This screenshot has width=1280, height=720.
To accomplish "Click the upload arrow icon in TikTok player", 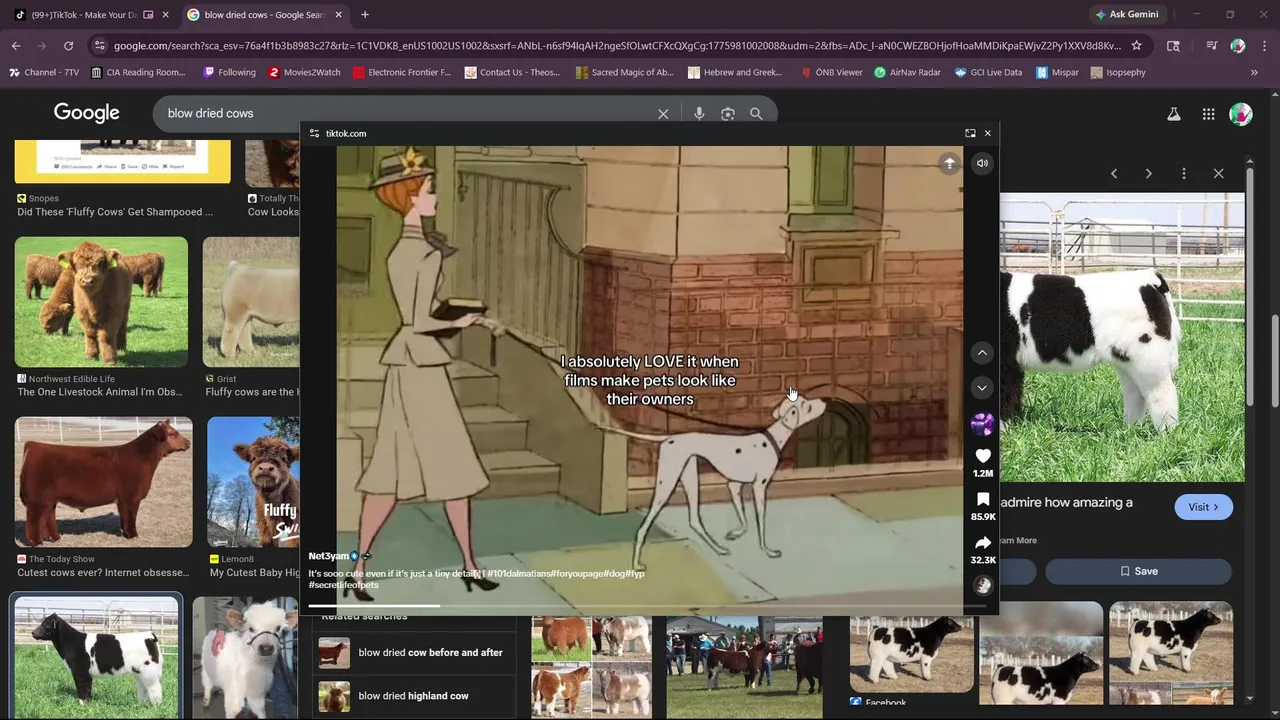I will pos(949,163).
